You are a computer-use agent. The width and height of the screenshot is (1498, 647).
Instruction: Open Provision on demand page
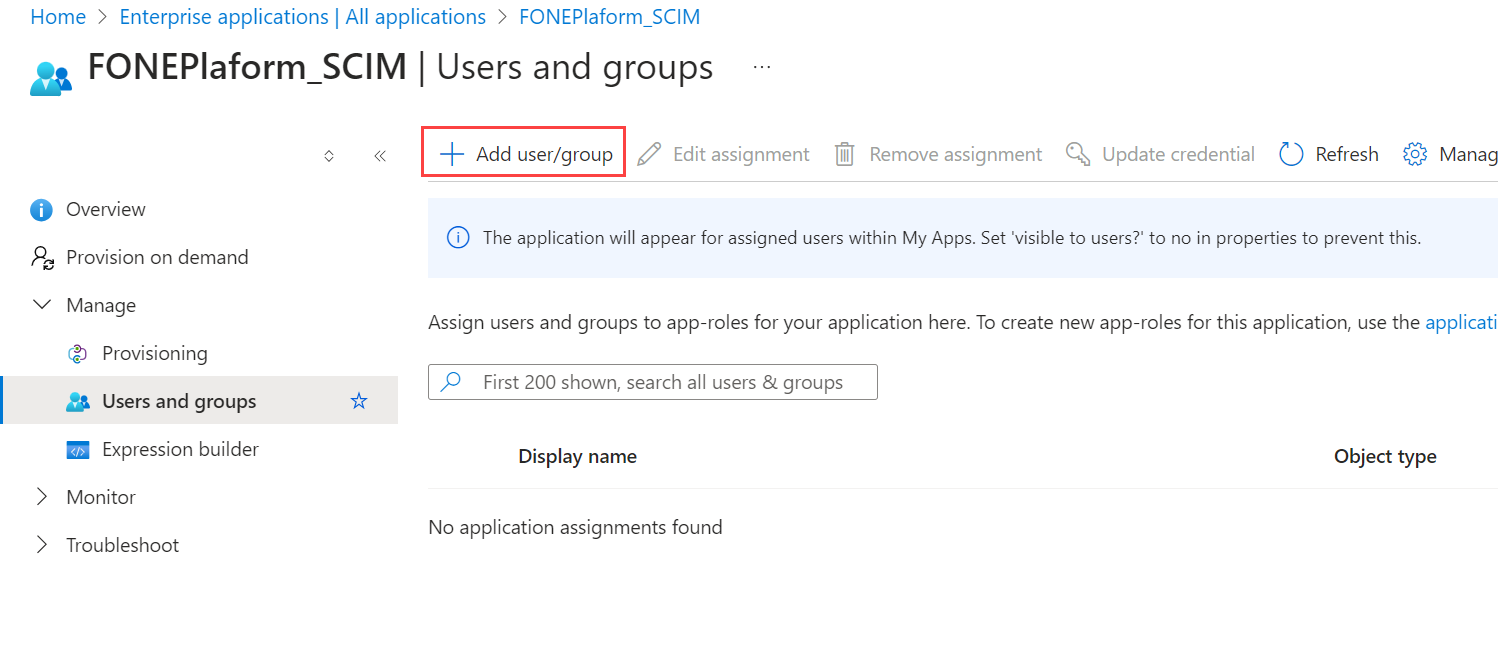point(157,257)
